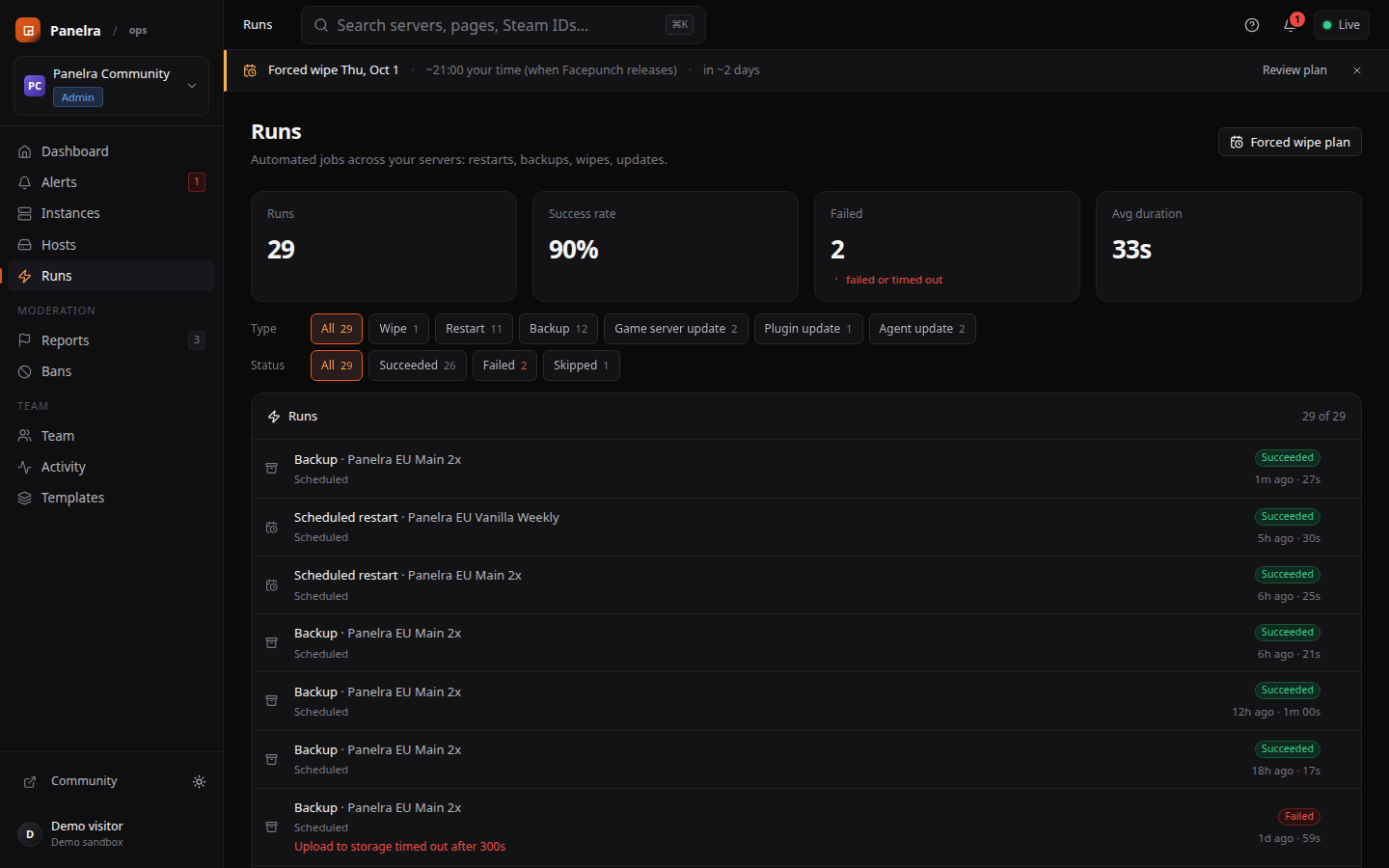
Task: Click the Hosts drive icon
Action: 25,245
